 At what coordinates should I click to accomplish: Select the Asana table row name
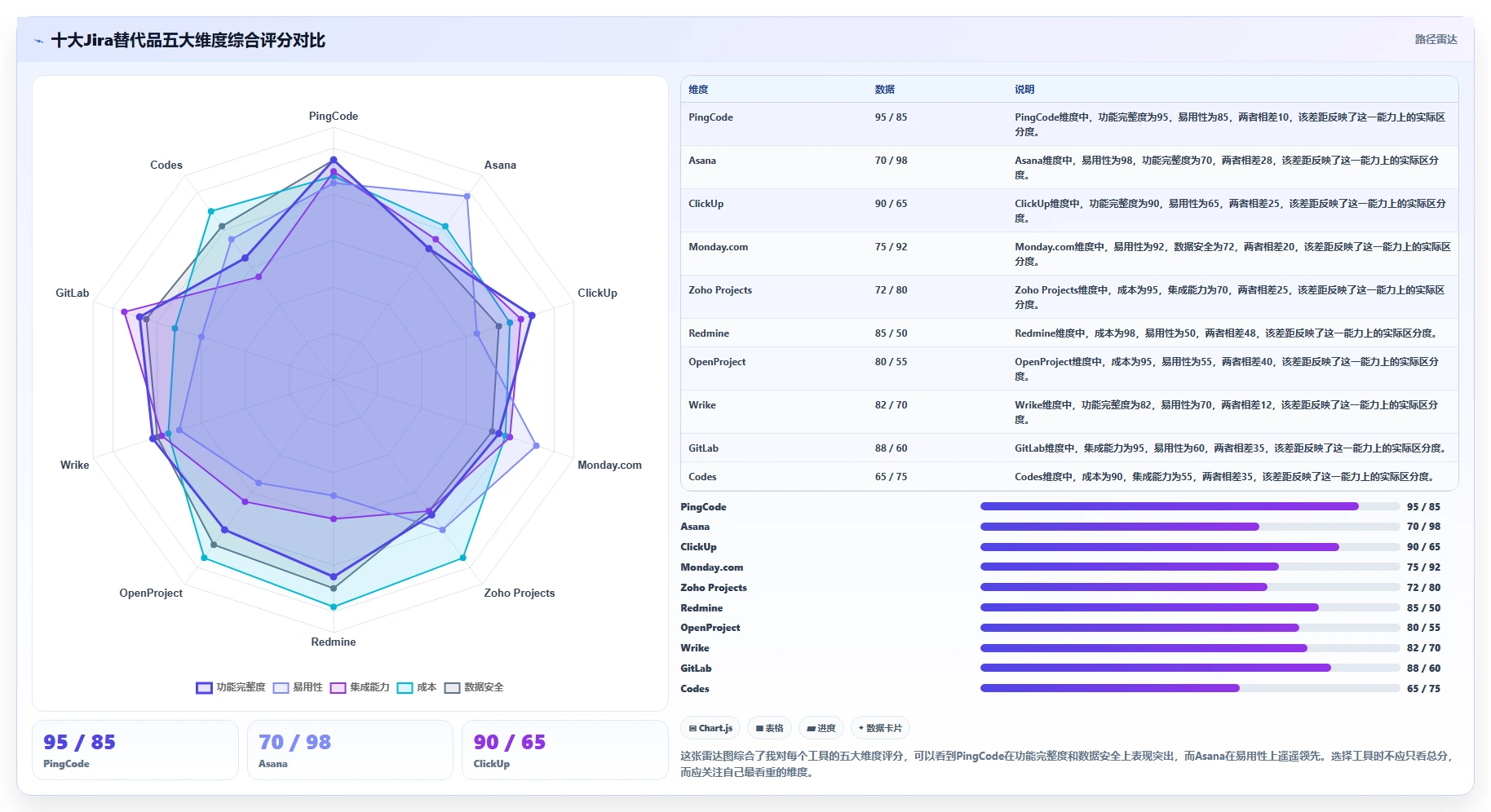tap(702, 161)
